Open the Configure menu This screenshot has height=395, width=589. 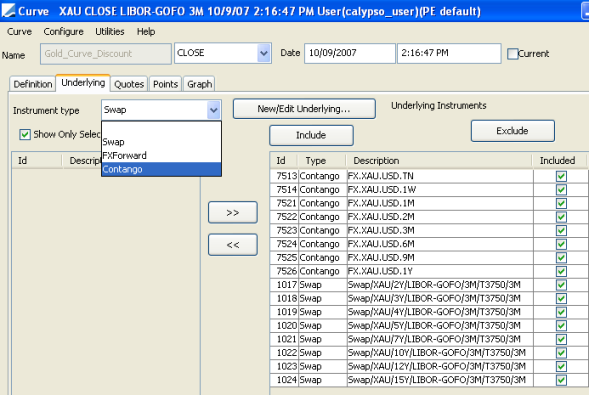(63, 32)
